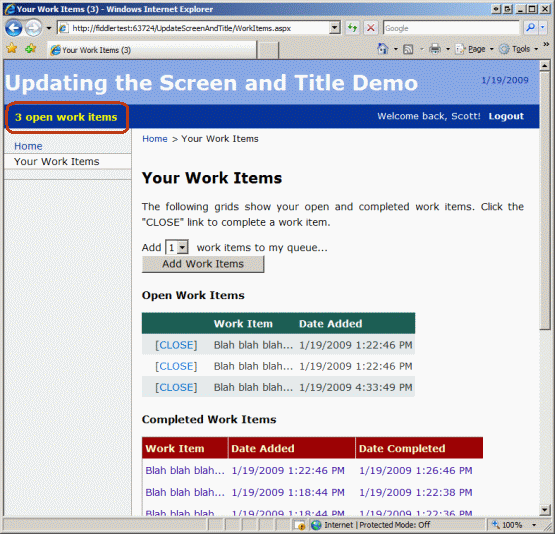Image resolution: width=555 pixels, height=534 pixels.
Task: Open the Page menu
Action: pos(474,49)
